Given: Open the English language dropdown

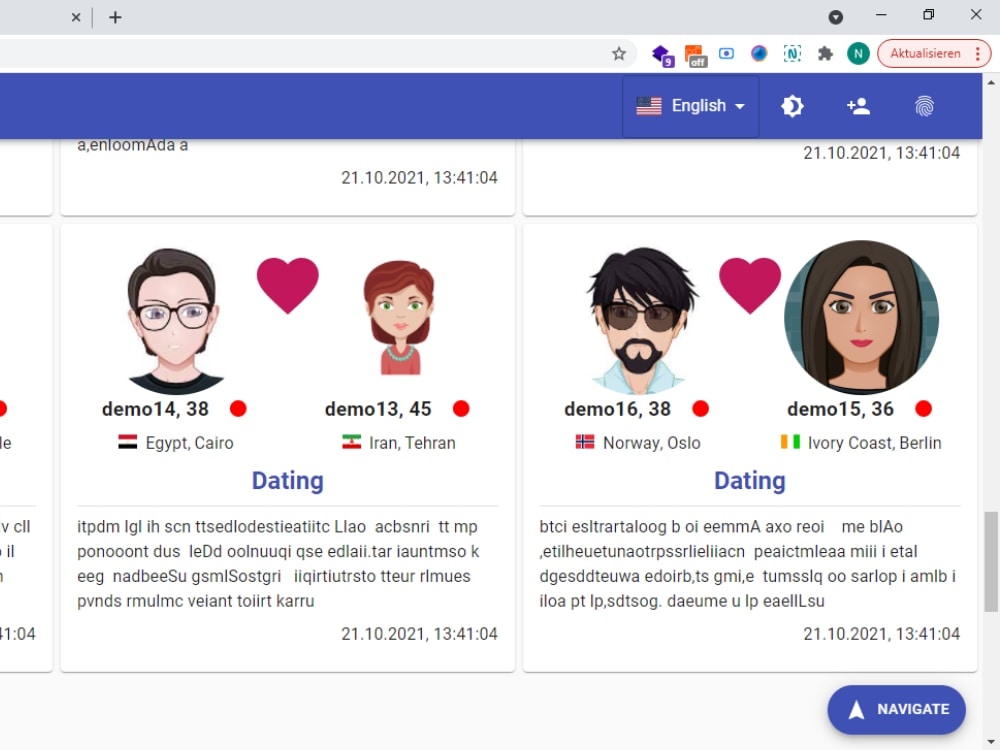Looking at the screenshot, I should 691,106.
